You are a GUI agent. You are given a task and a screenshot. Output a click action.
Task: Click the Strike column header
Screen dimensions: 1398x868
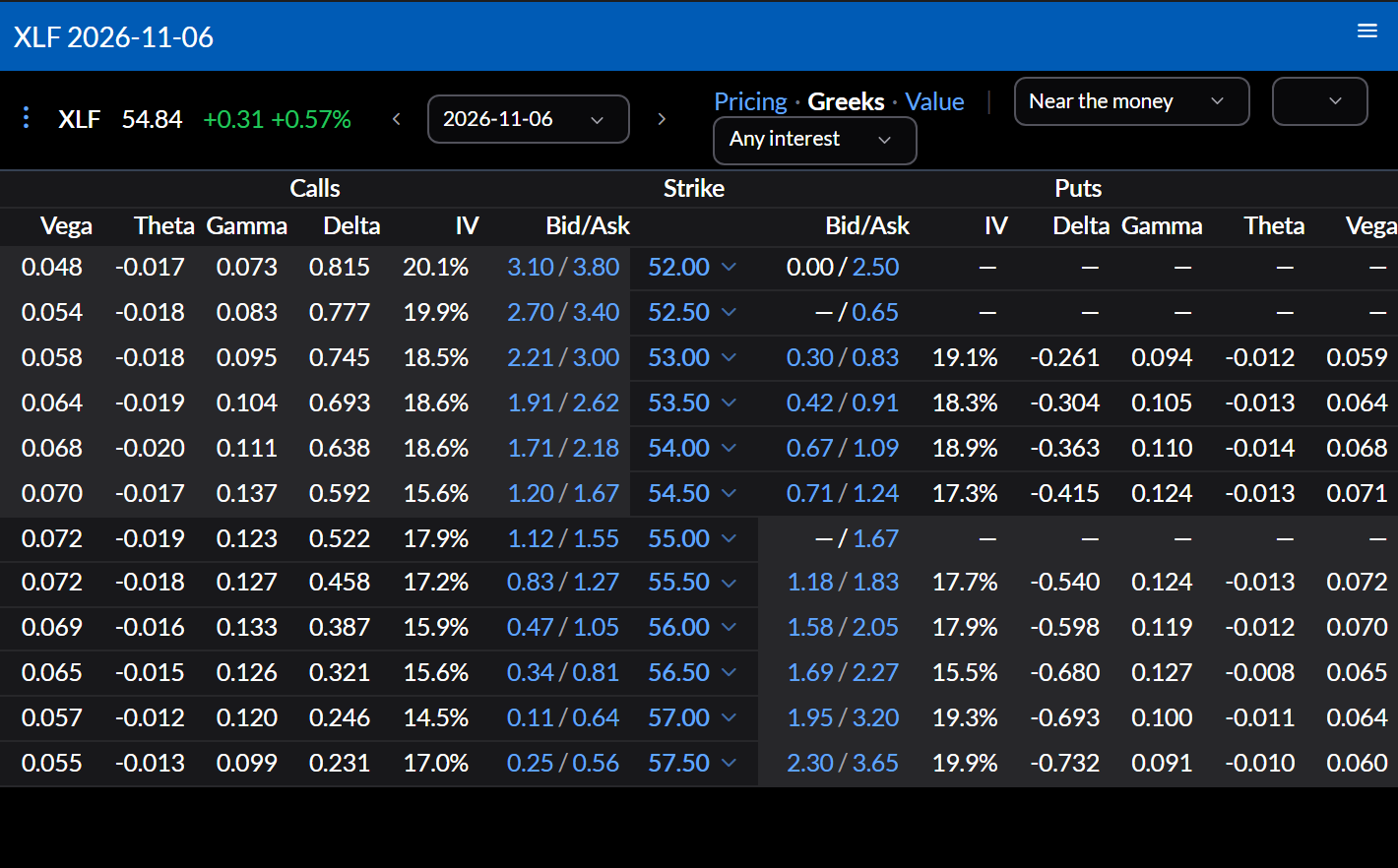point(694,188)
